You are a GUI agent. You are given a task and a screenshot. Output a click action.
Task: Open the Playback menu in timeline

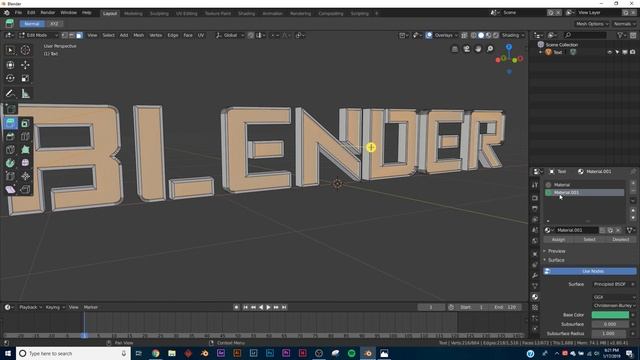[30, 307]
